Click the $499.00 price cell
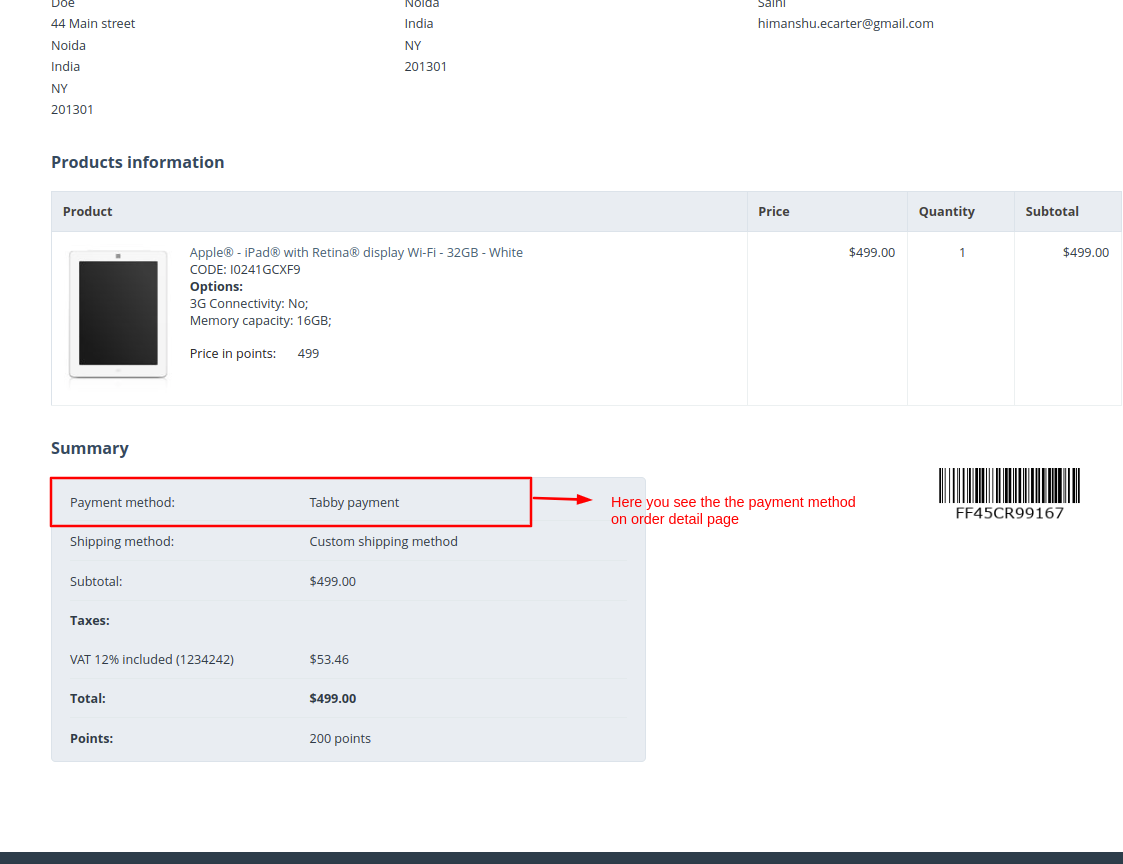 pyautogui.click(x=872, y=252)
